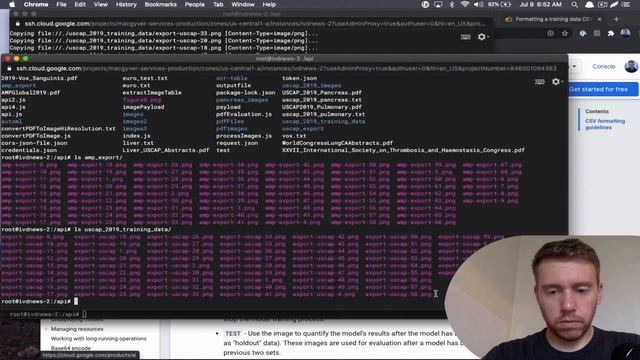Image resolution: width=640 pixels, height=360 pixels.
Task: Click processImages.js in terminal listing
Action: click(244, 136)
